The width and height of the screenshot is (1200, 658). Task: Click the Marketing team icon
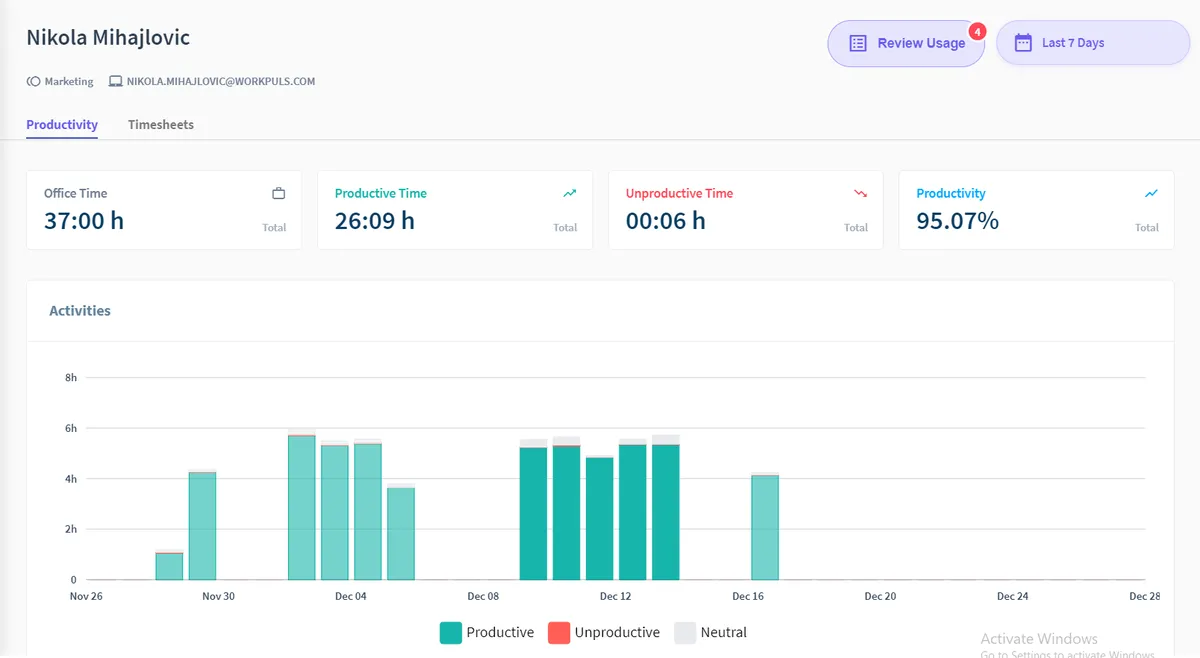(33, 82)
